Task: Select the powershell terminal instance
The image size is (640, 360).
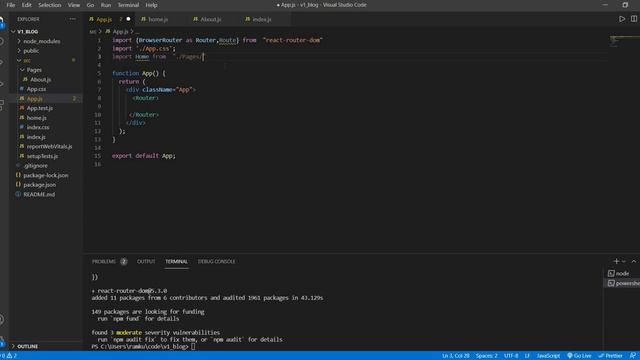Action: pyautogui.click(x=623, y=283)
